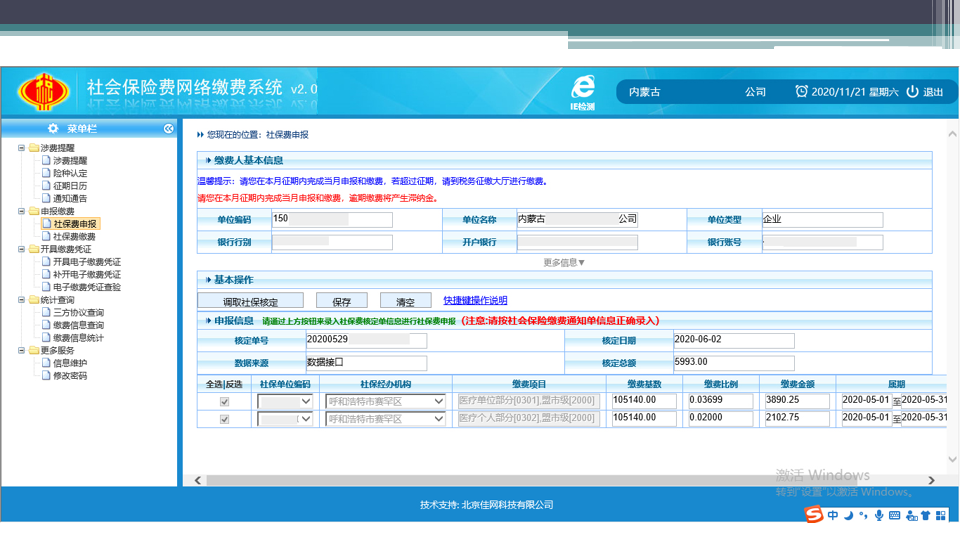
Task: Click the page icon beside 修改密码
Action: click(x=46, y=375)
